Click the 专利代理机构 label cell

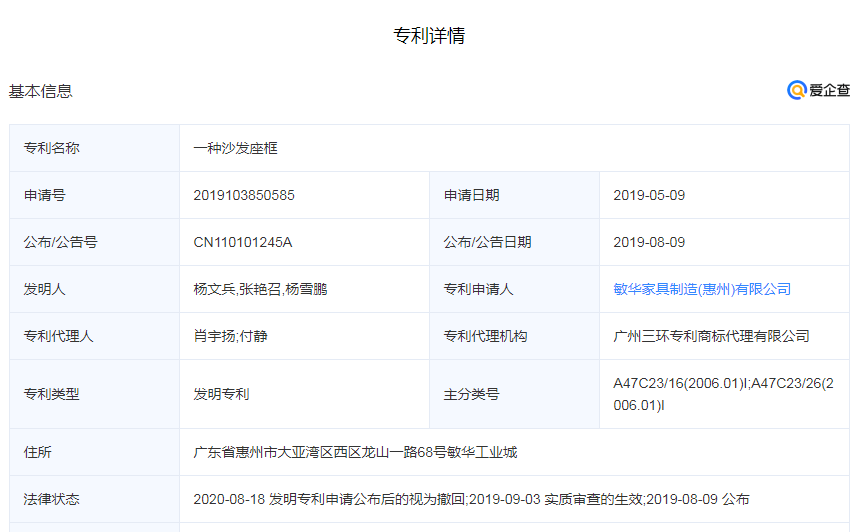(x=485, y=336)
